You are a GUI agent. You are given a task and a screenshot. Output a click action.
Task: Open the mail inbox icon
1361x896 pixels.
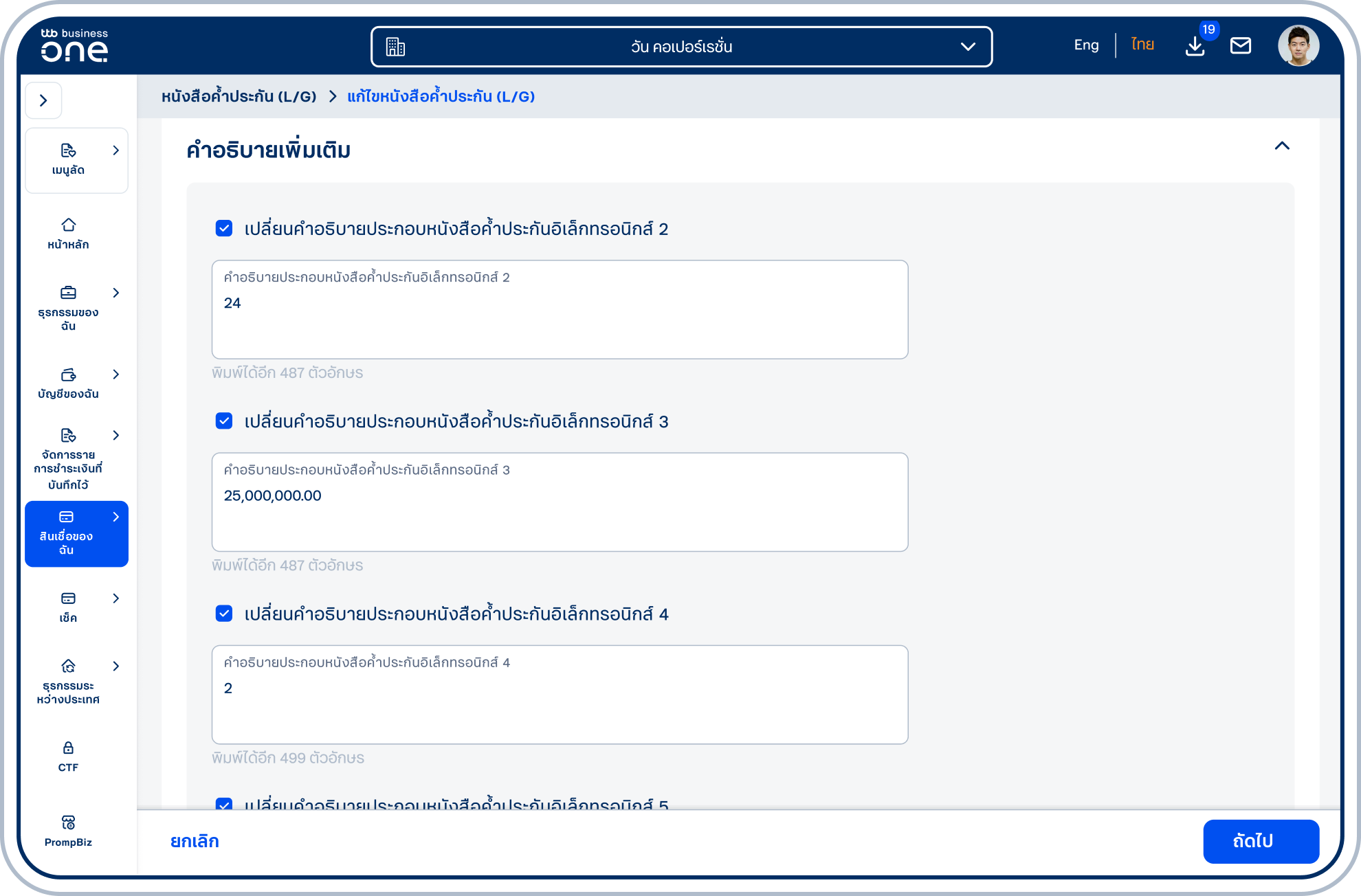(x=1241, y=46)
